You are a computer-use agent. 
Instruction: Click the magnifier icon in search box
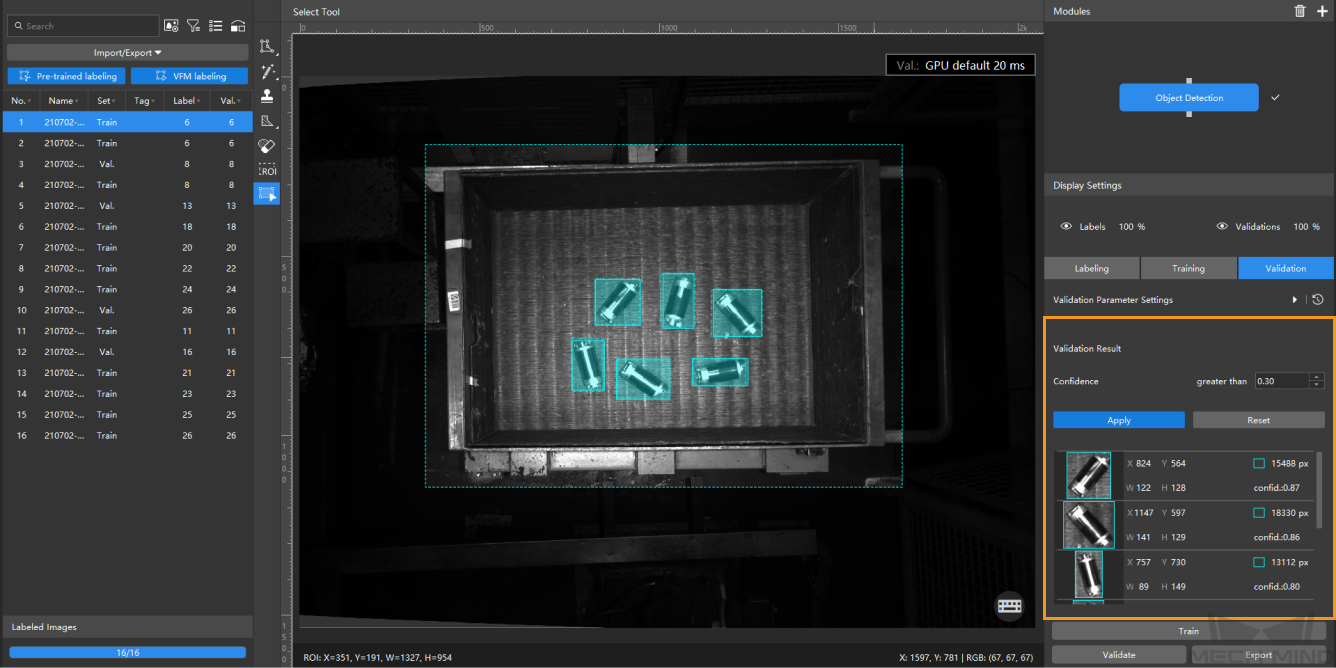click(19, 26)
